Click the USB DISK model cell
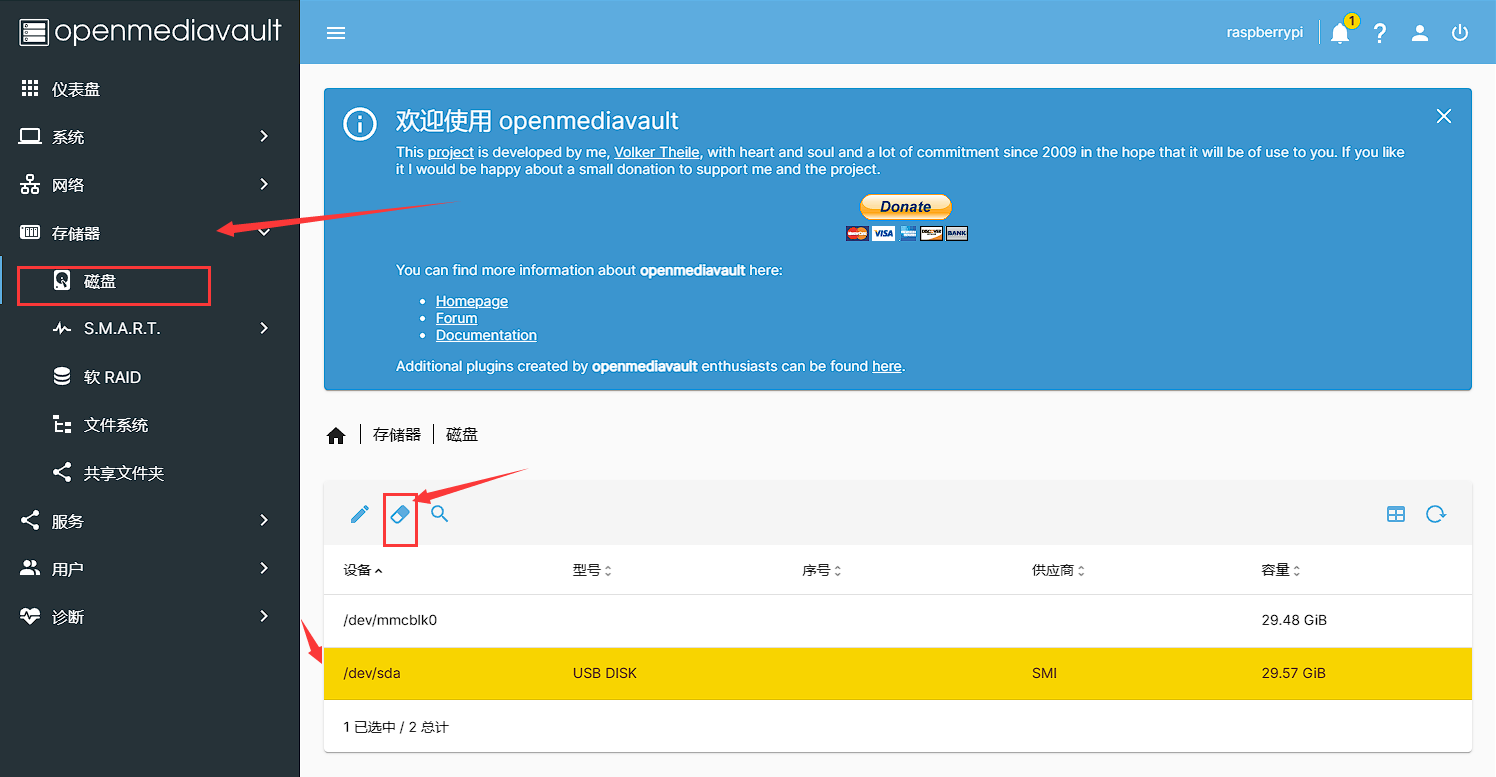The image size is (1496, 777). click(605, 673)
